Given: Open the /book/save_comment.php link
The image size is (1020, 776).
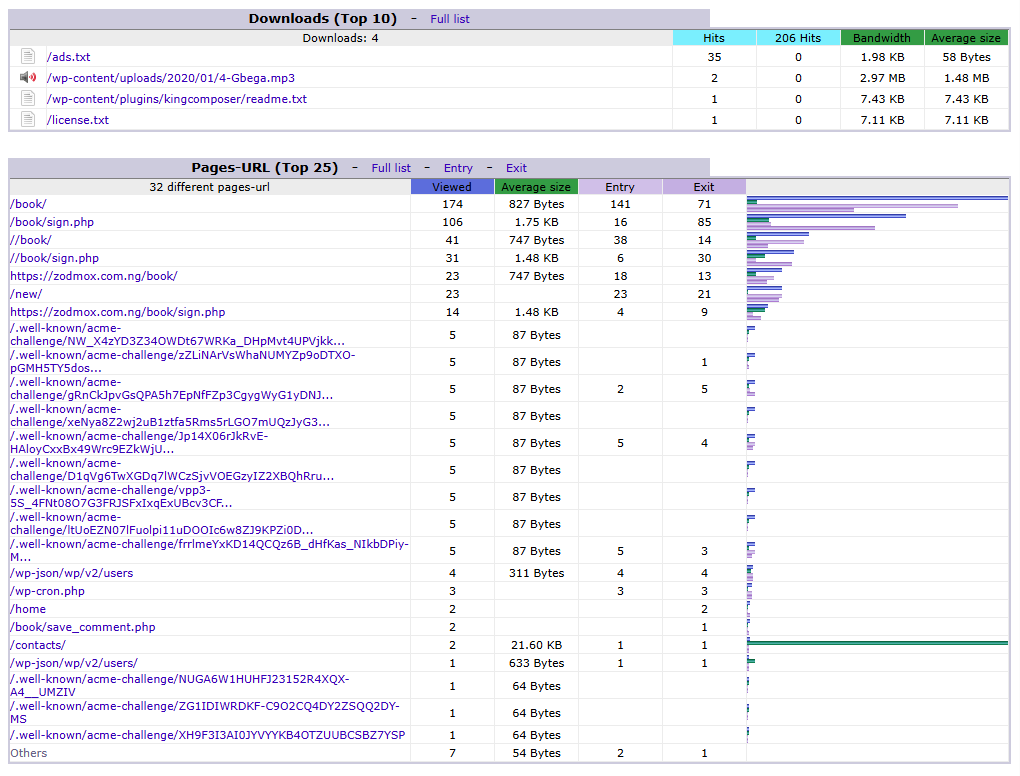Looking at the screenshot, I should coord(82,627).
